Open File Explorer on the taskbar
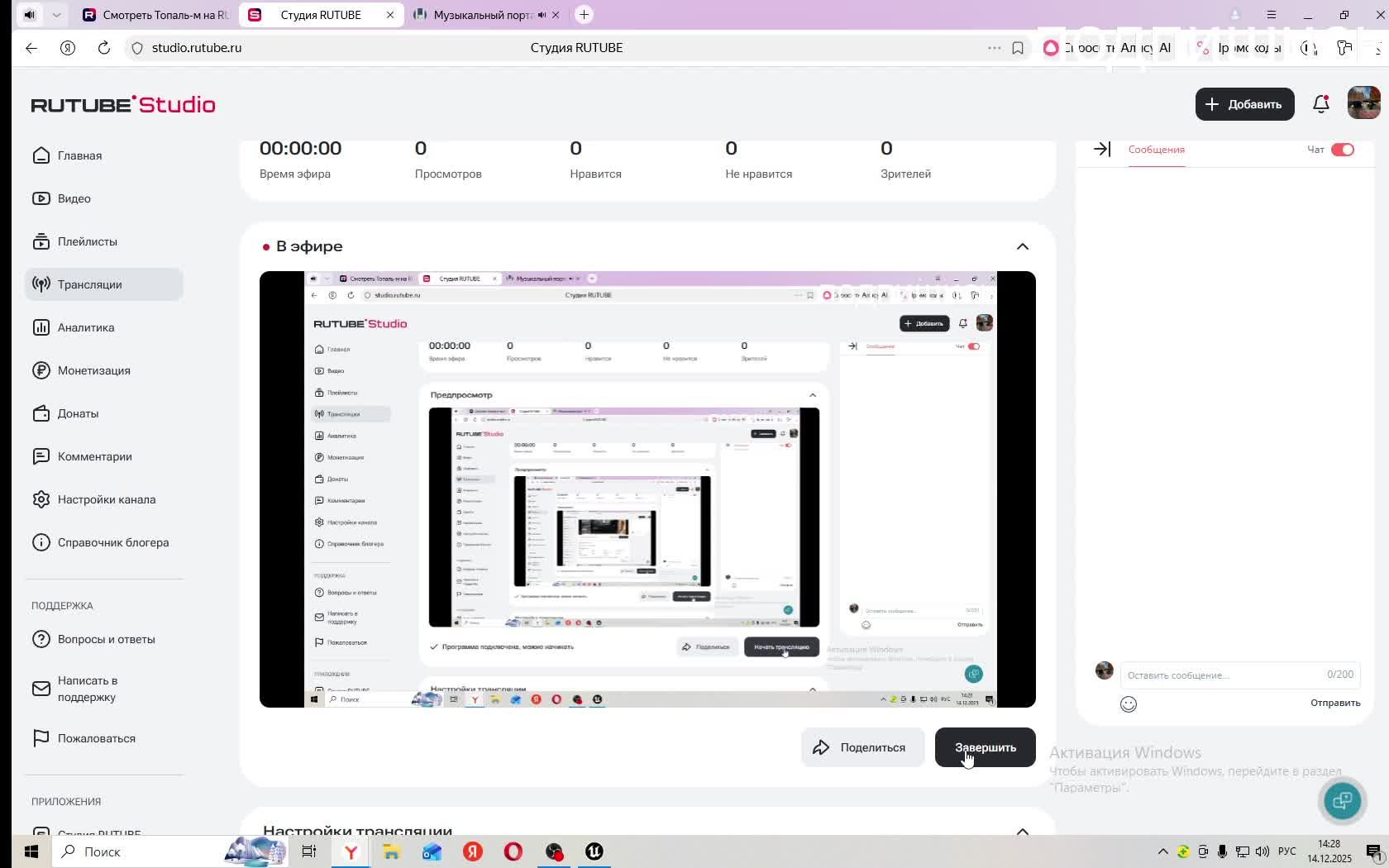The width and height of the screenshot is (1389, 868). coord(391,851)
